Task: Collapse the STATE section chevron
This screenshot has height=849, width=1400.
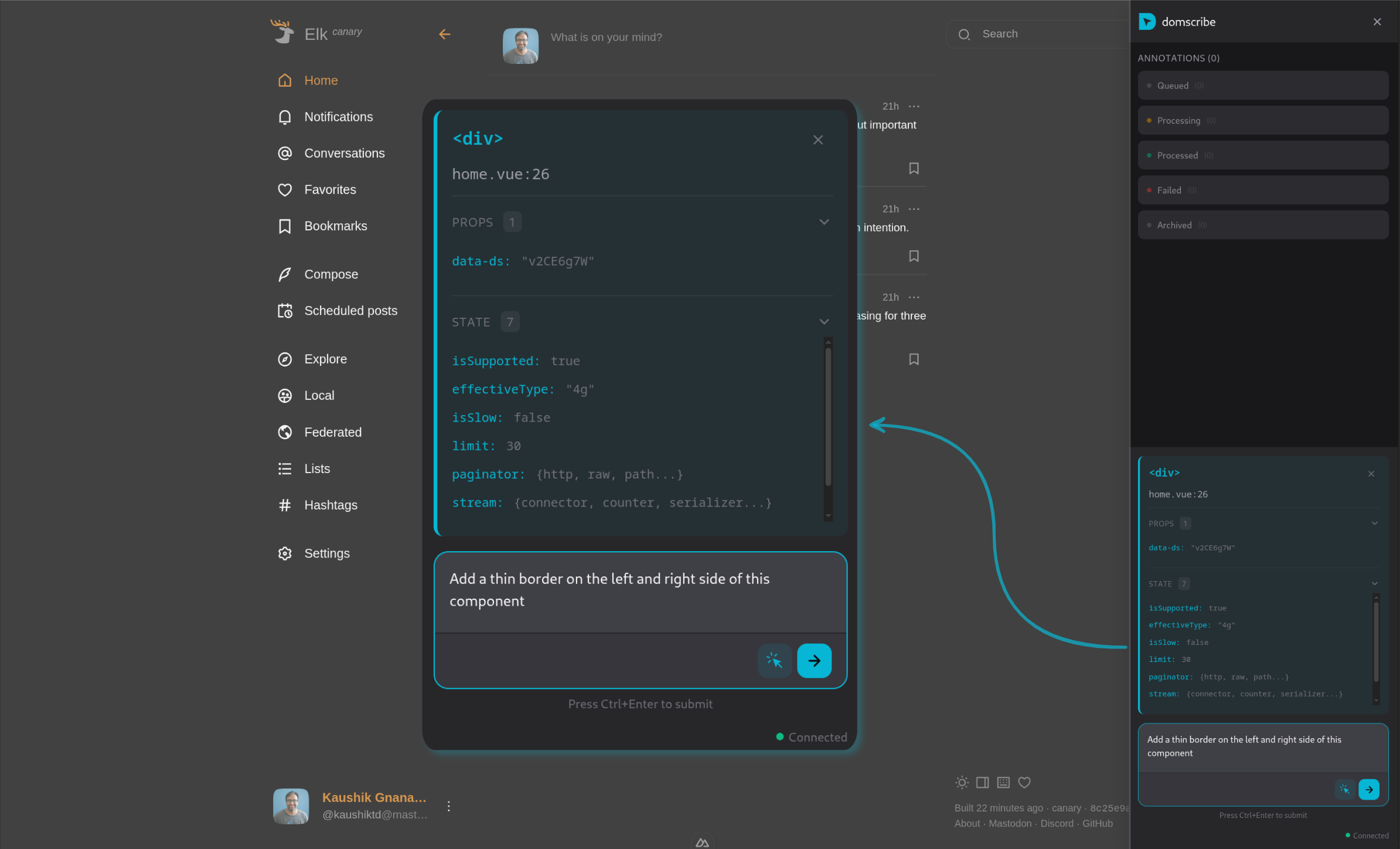Action: (x=824, y=321)
